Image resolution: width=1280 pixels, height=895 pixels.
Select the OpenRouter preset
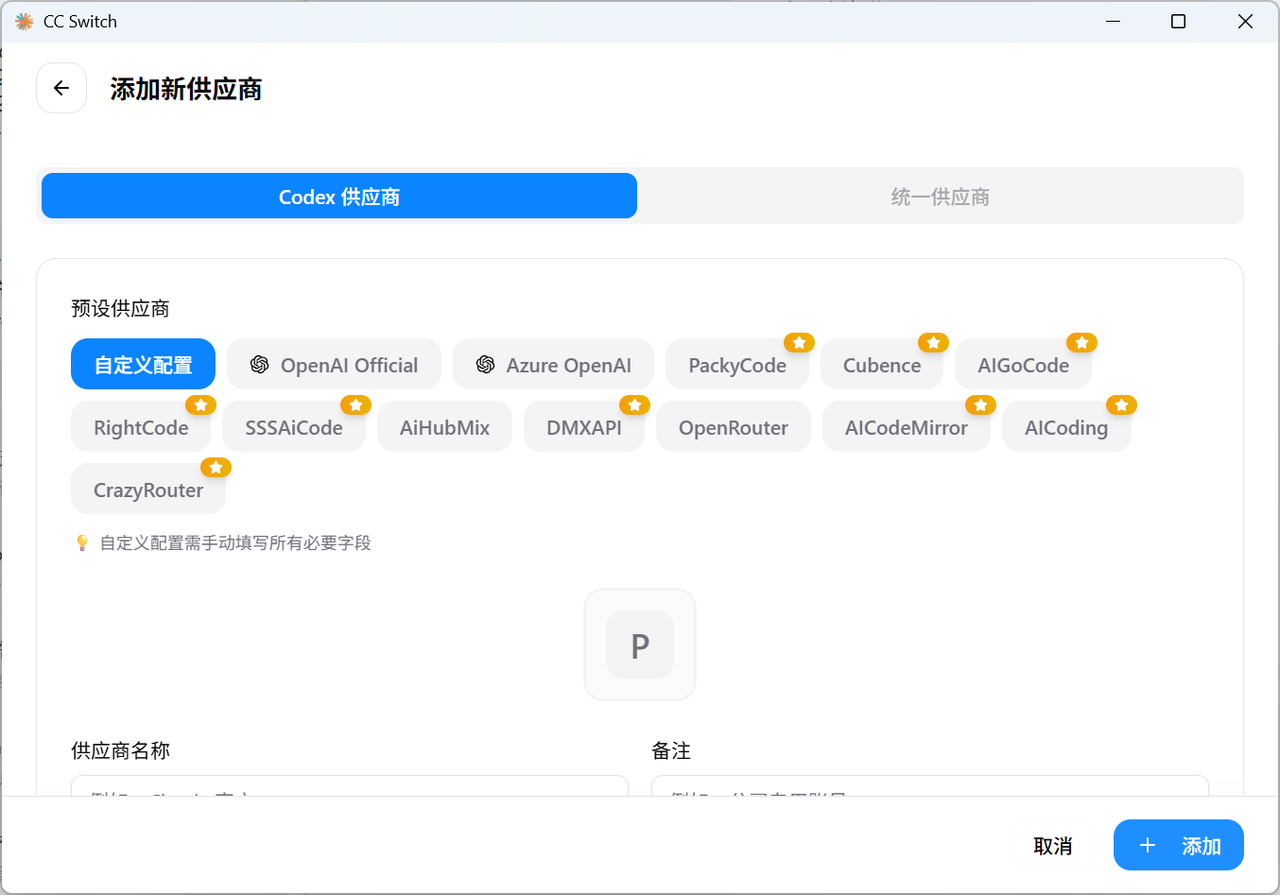coord(733,427)
